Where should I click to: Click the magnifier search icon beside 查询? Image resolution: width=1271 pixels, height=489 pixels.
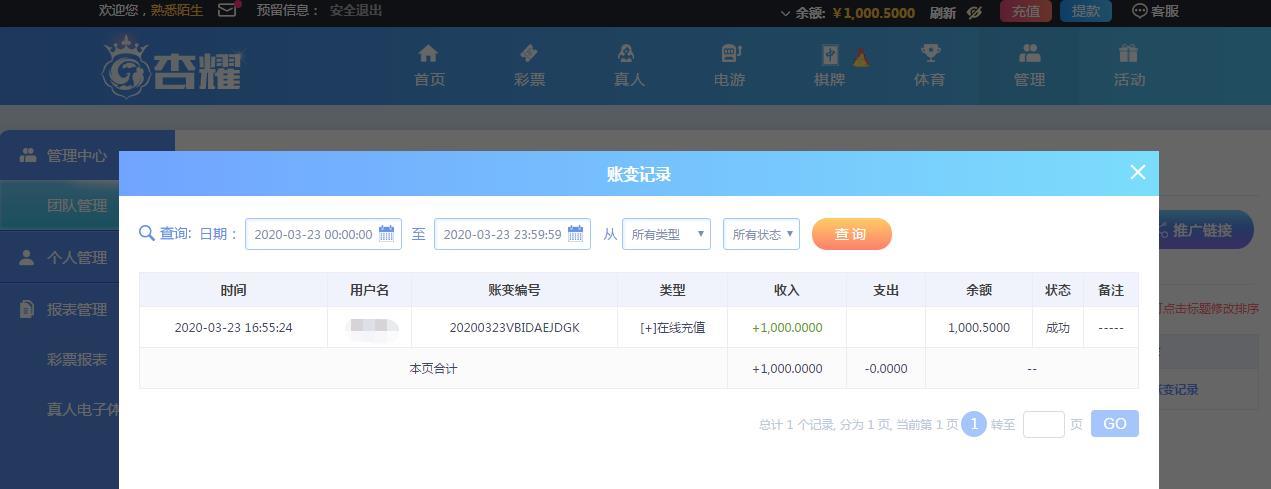147,233
